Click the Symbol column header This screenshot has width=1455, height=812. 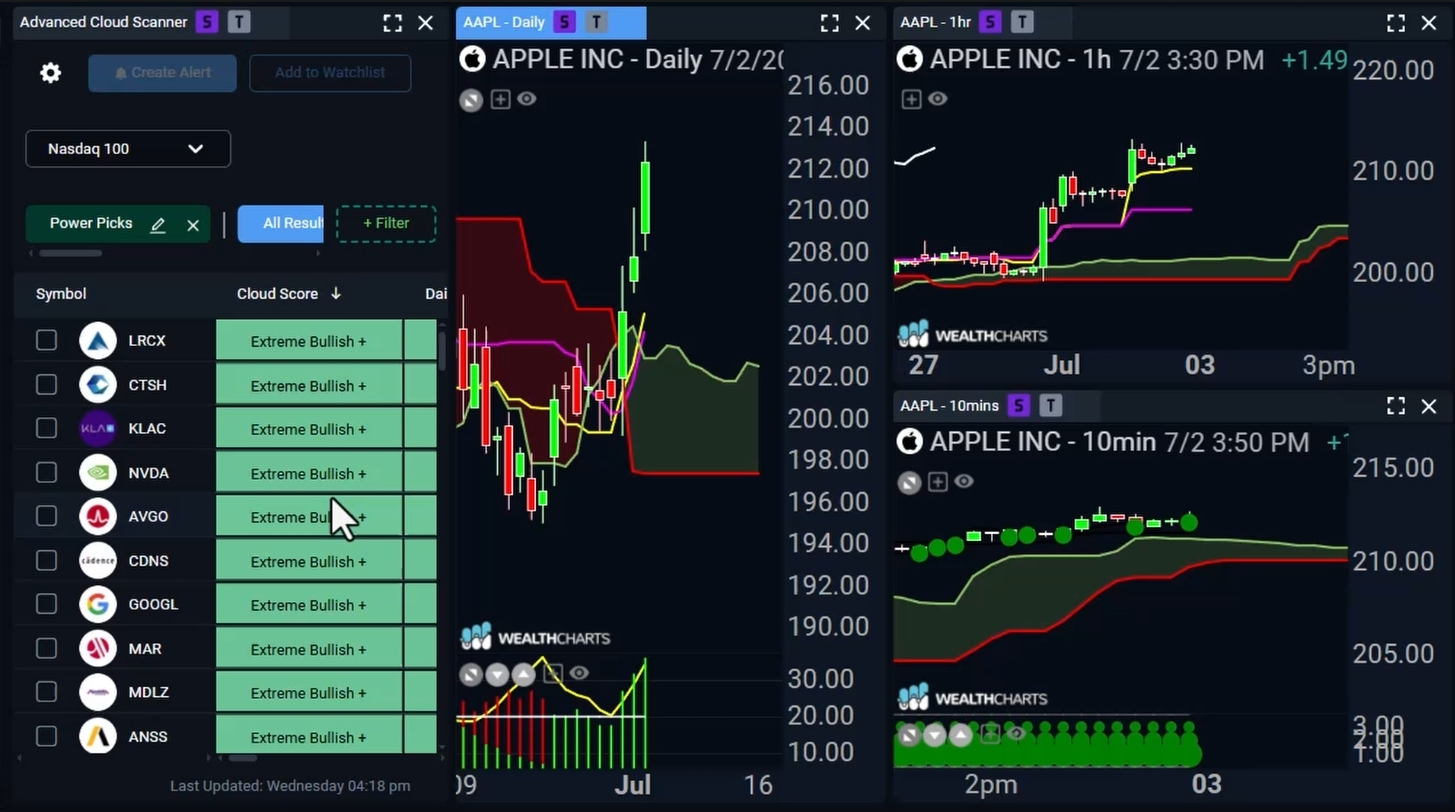tap(61, 294)
